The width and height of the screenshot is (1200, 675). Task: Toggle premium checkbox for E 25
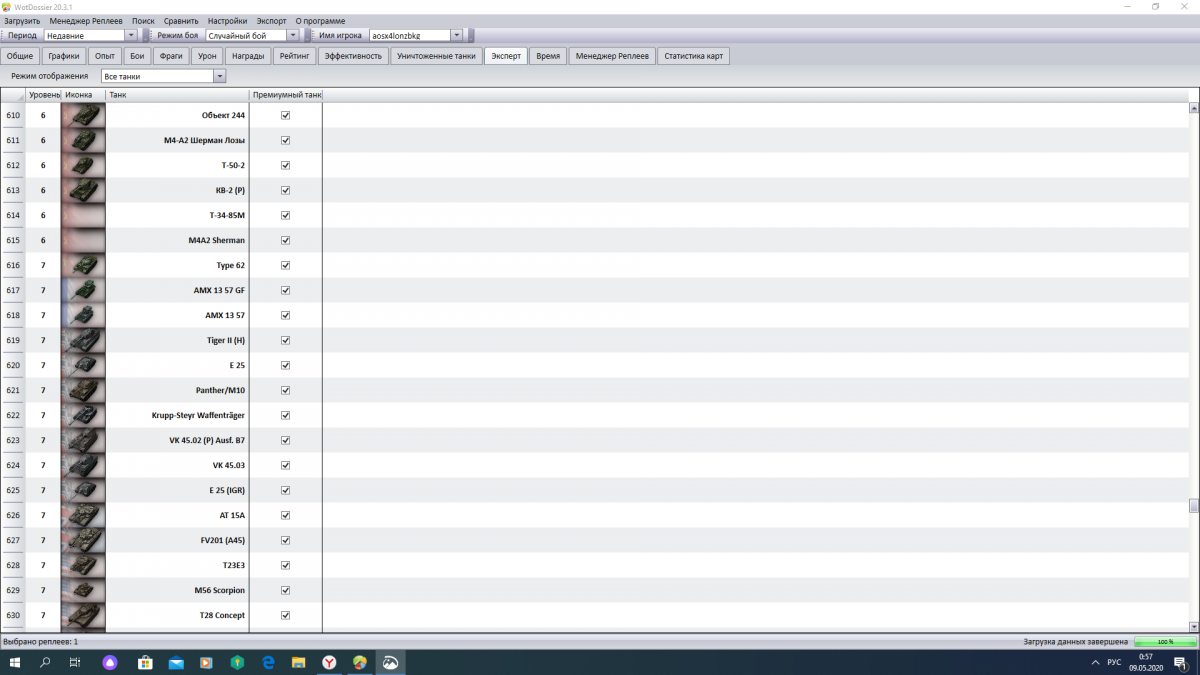click(x=285, y=365)
